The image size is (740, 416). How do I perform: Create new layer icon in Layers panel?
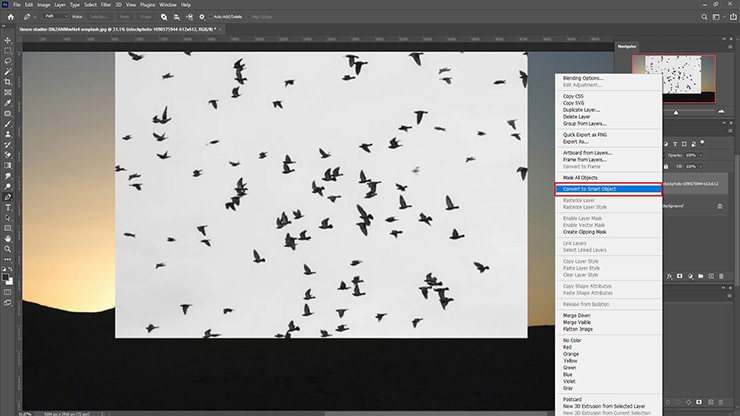click(x=711, y=276)
